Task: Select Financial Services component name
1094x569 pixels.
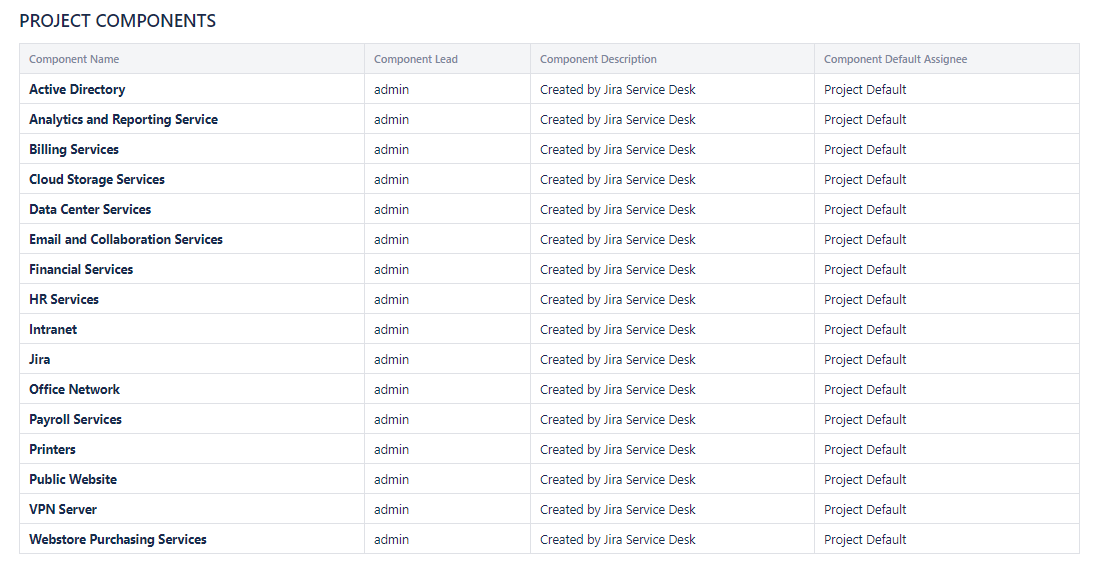Action: [81, 269]
